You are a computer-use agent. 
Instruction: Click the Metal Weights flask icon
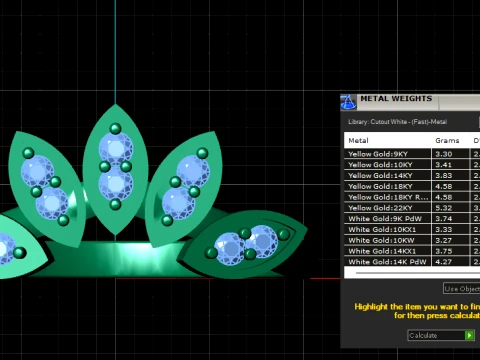coord(348,102)
